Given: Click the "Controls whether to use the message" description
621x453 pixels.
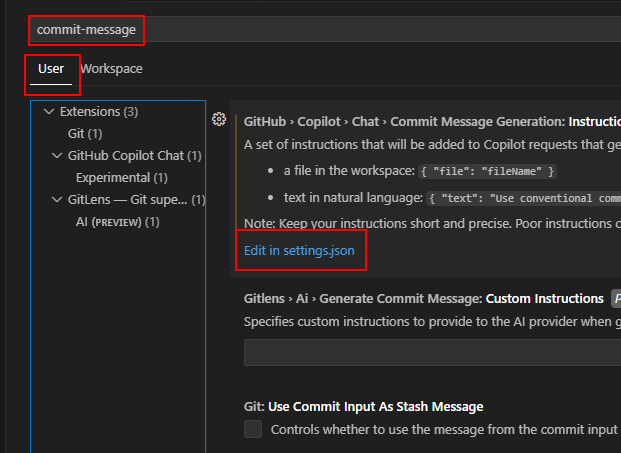Looking at the screenshot, I should click(x=446, y=430).
